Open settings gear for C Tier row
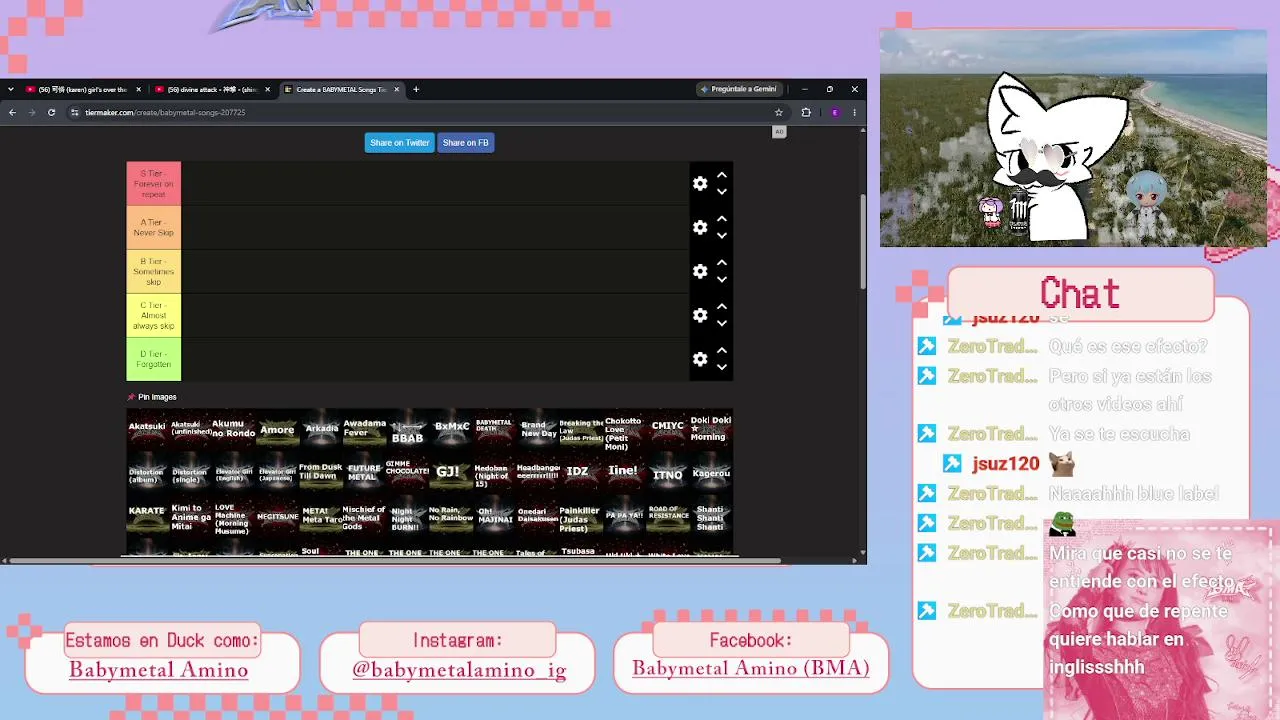 (700, 315)
